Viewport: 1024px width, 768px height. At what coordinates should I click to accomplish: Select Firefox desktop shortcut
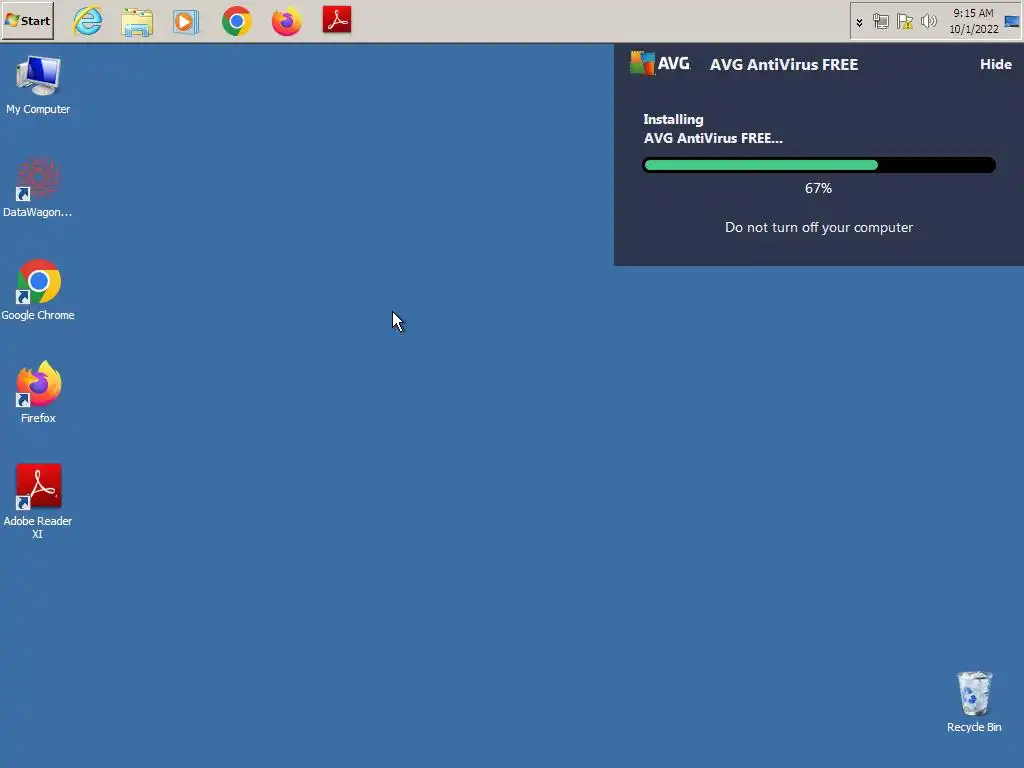38,393
